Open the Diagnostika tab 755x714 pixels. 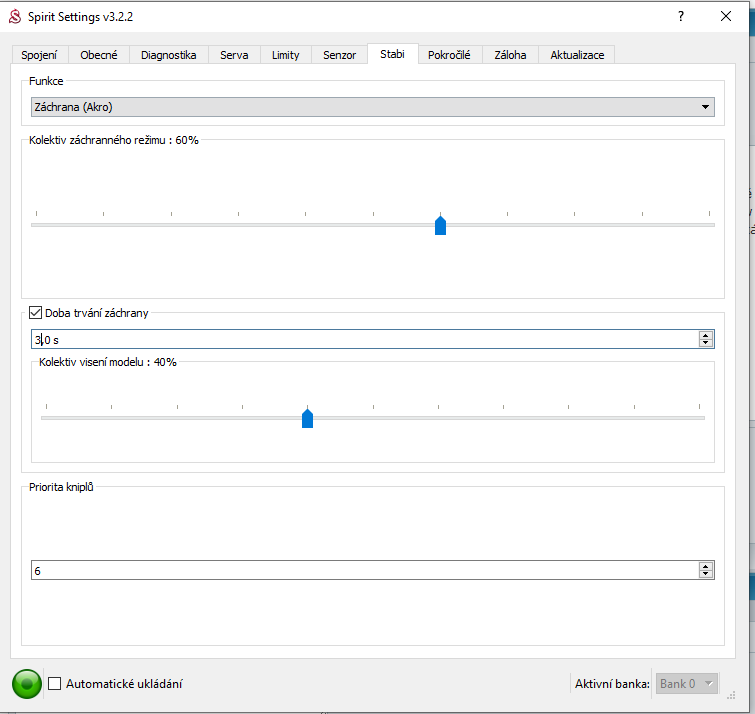point(168,55)
